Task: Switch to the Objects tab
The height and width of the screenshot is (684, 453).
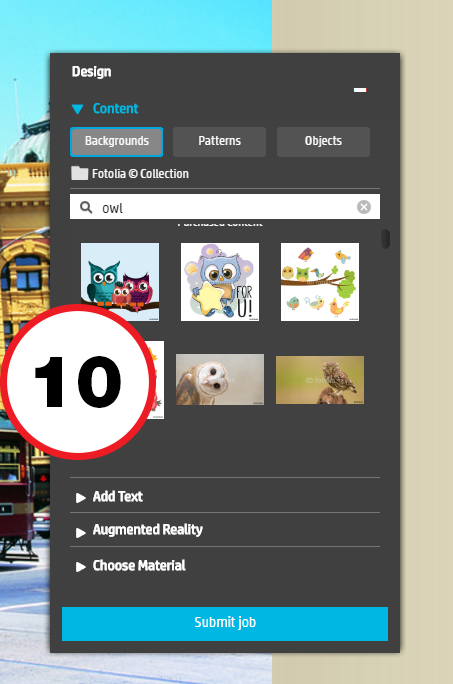Action: click(323, 141)
